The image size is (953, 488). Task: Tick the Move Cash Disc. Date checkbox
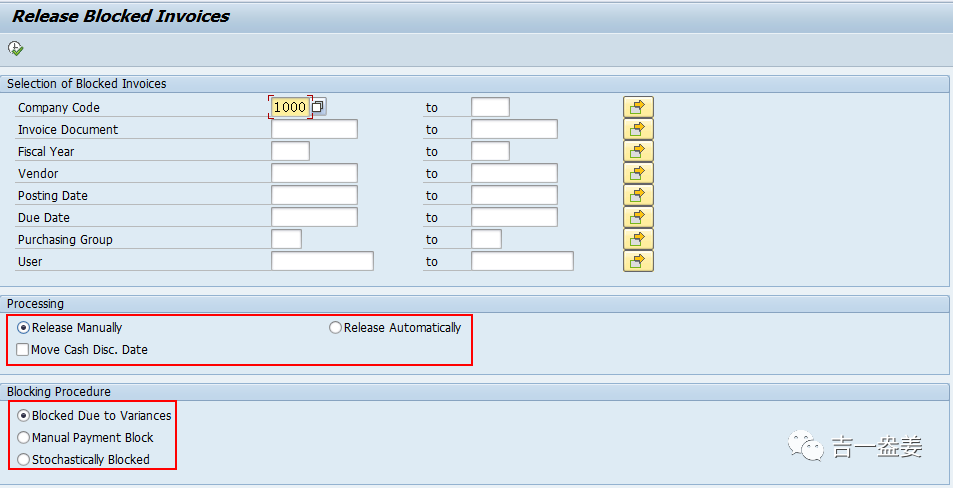tap(22, 349)
